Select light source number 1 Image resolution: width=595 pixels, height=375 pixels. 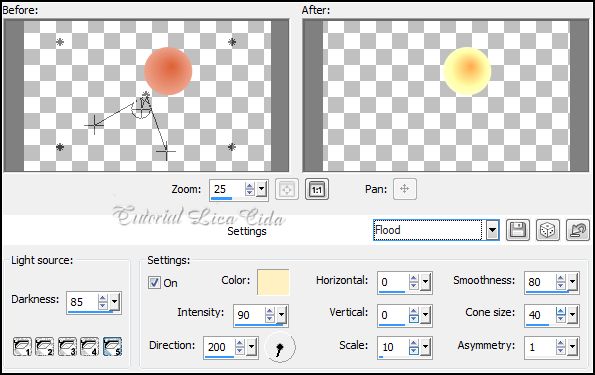22,346
